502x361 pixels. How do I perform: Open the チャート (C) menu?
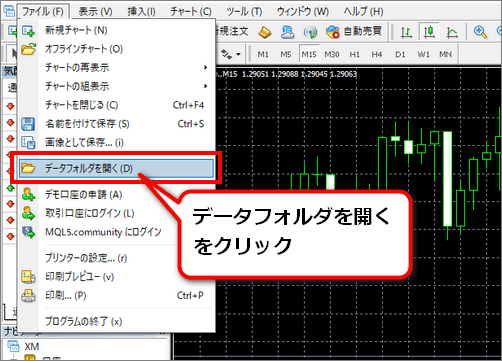(x=191, y=12)
